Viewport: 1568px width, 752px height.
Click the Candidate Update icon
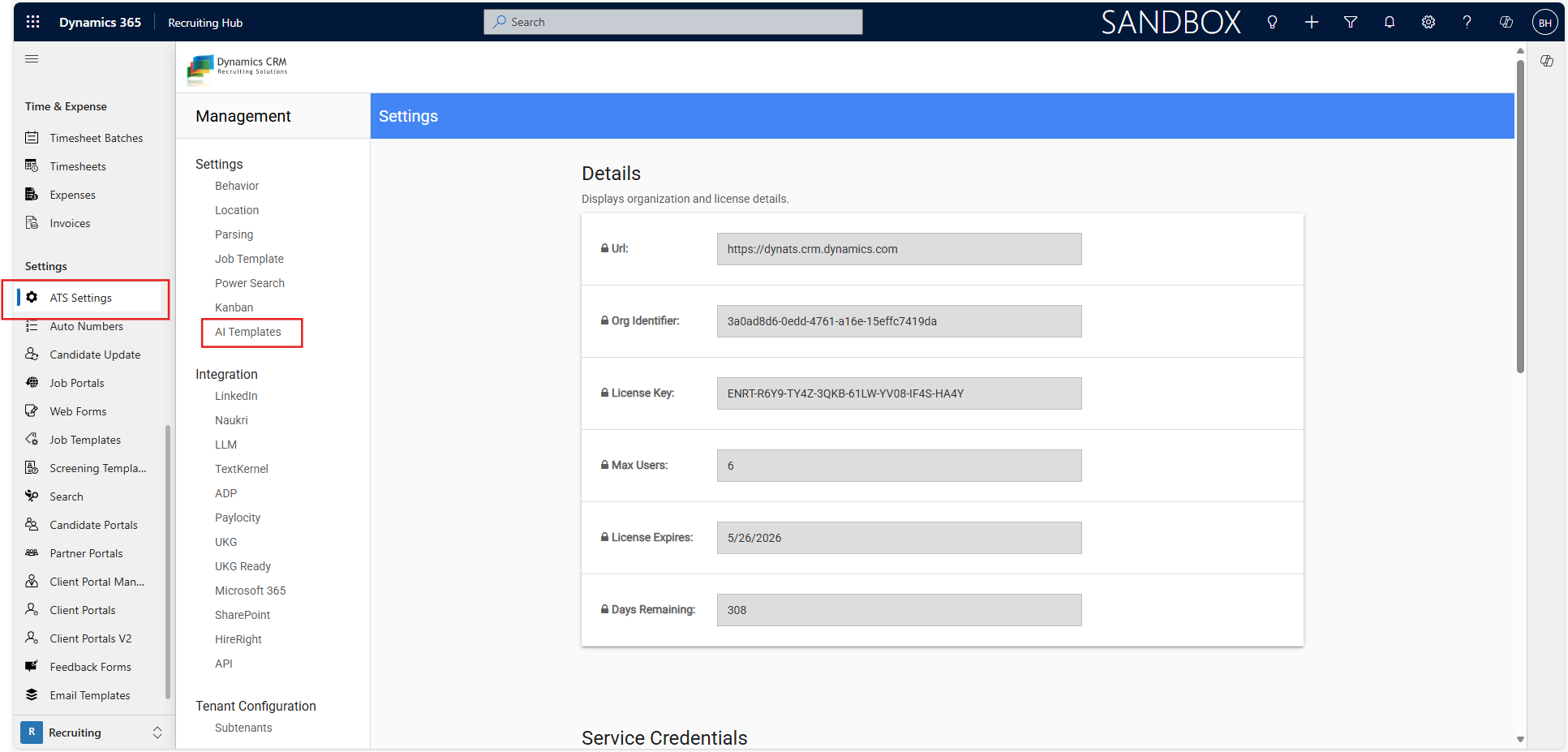point(32,354)
